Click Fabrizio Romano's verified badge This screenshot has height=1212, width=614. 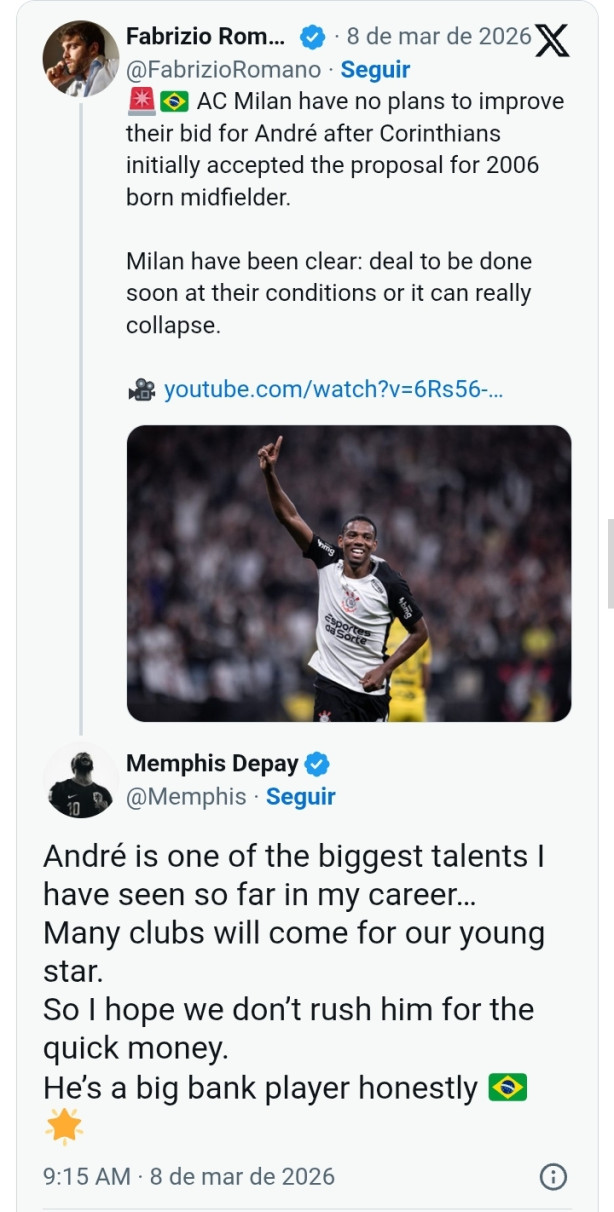(312, 37)
